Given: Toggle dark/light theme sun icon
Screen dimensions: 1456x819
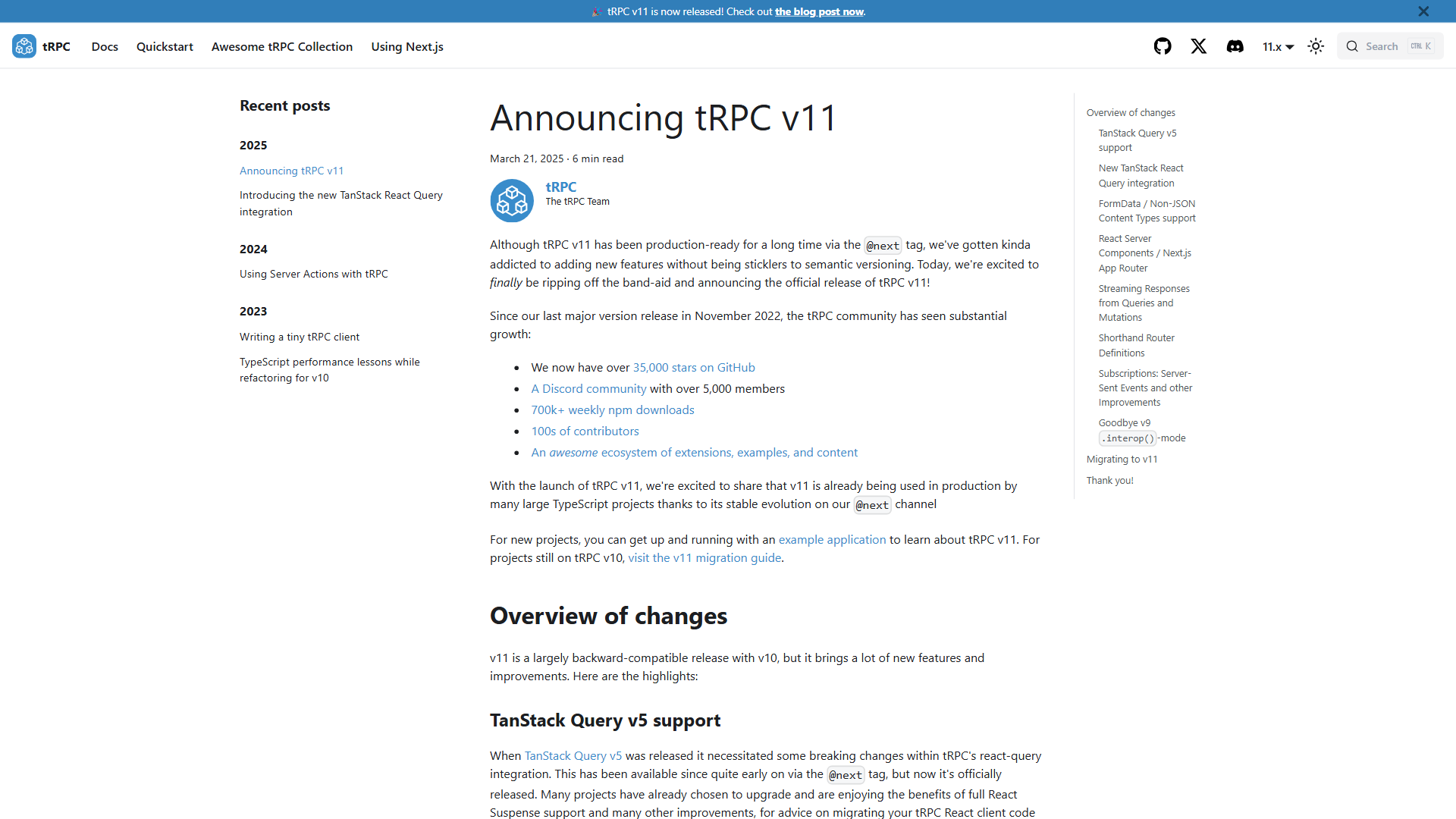Looking at the screenshot, I should click(1316, 46).
